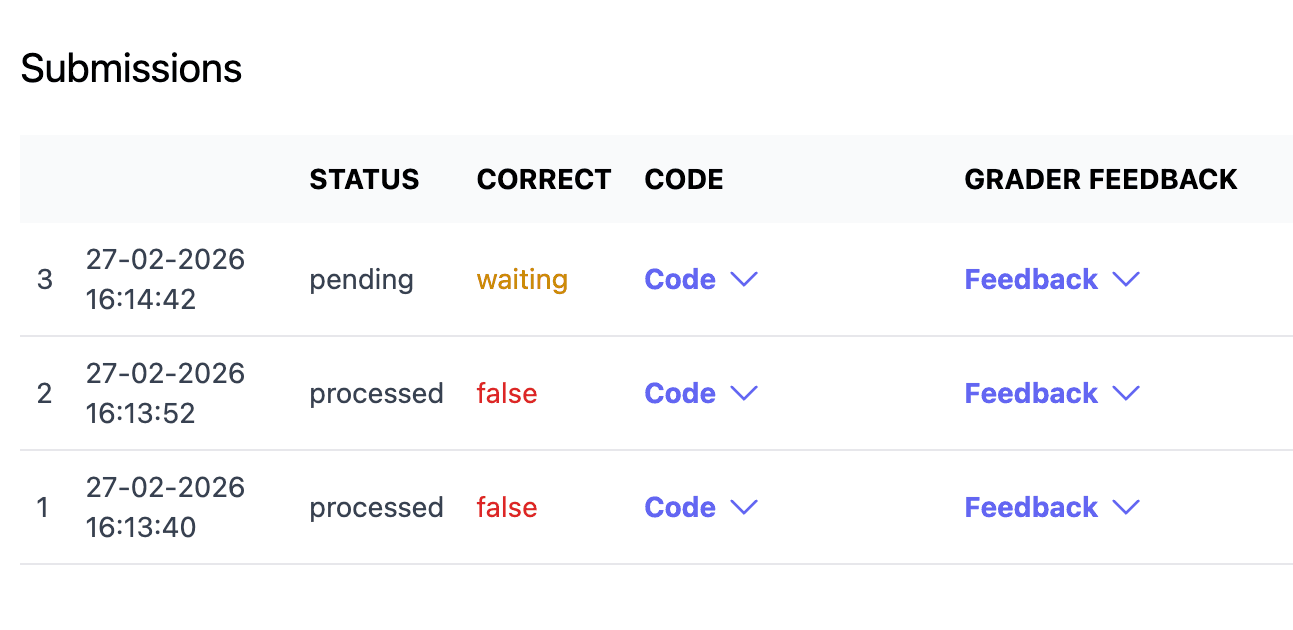Click the chevron beside Feedback for submission 3
Viewport: 1293px width, 630px height.
click(x=1126, y=280)
